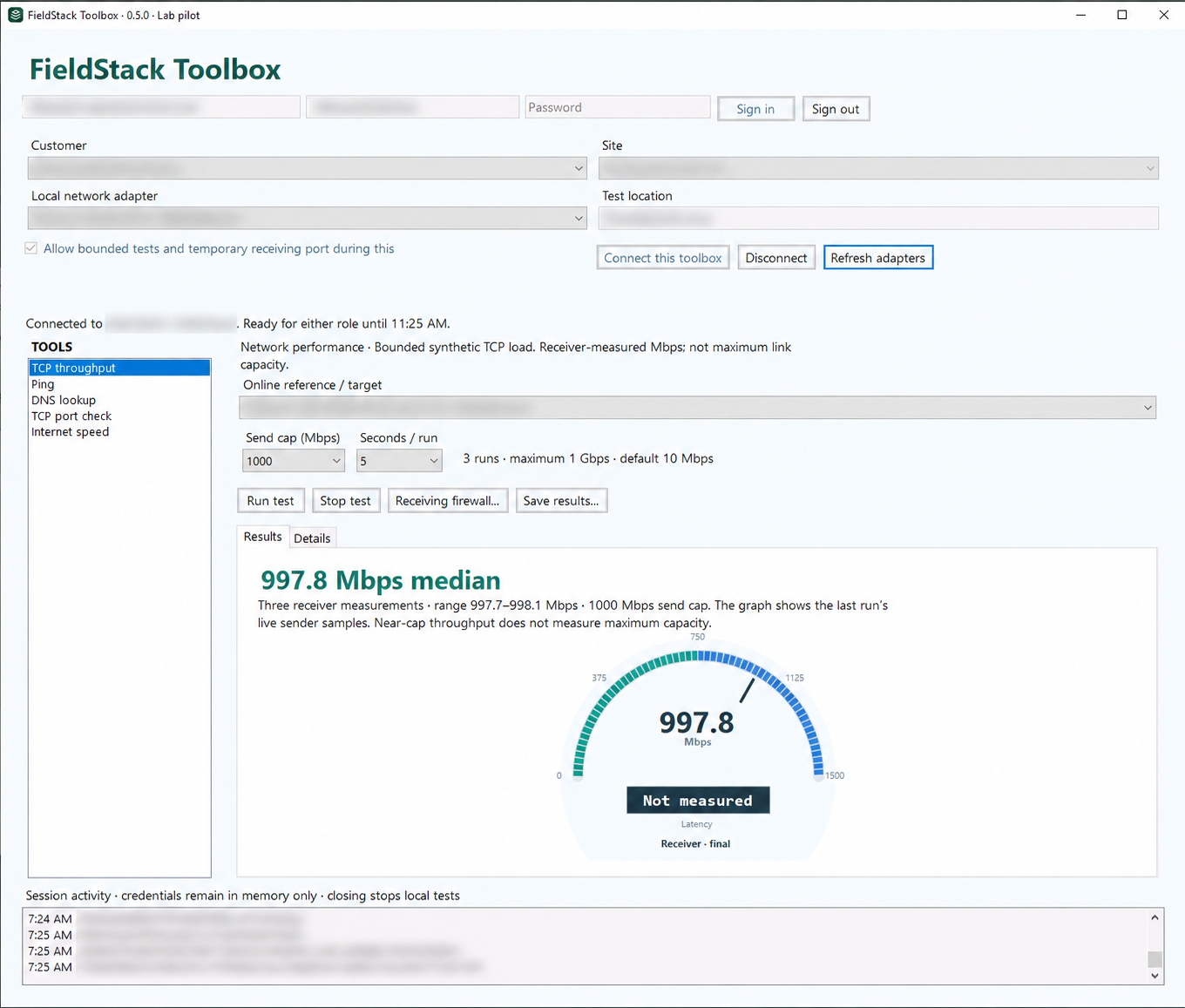Focus the Password field

tap(618, 107)
